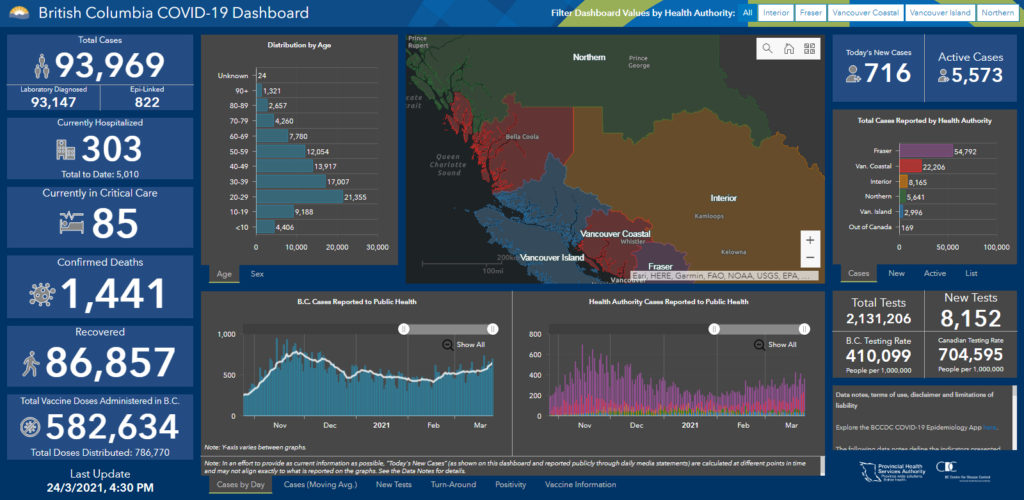Open the map search tool

pyautogui.click(x=768, y=49)
